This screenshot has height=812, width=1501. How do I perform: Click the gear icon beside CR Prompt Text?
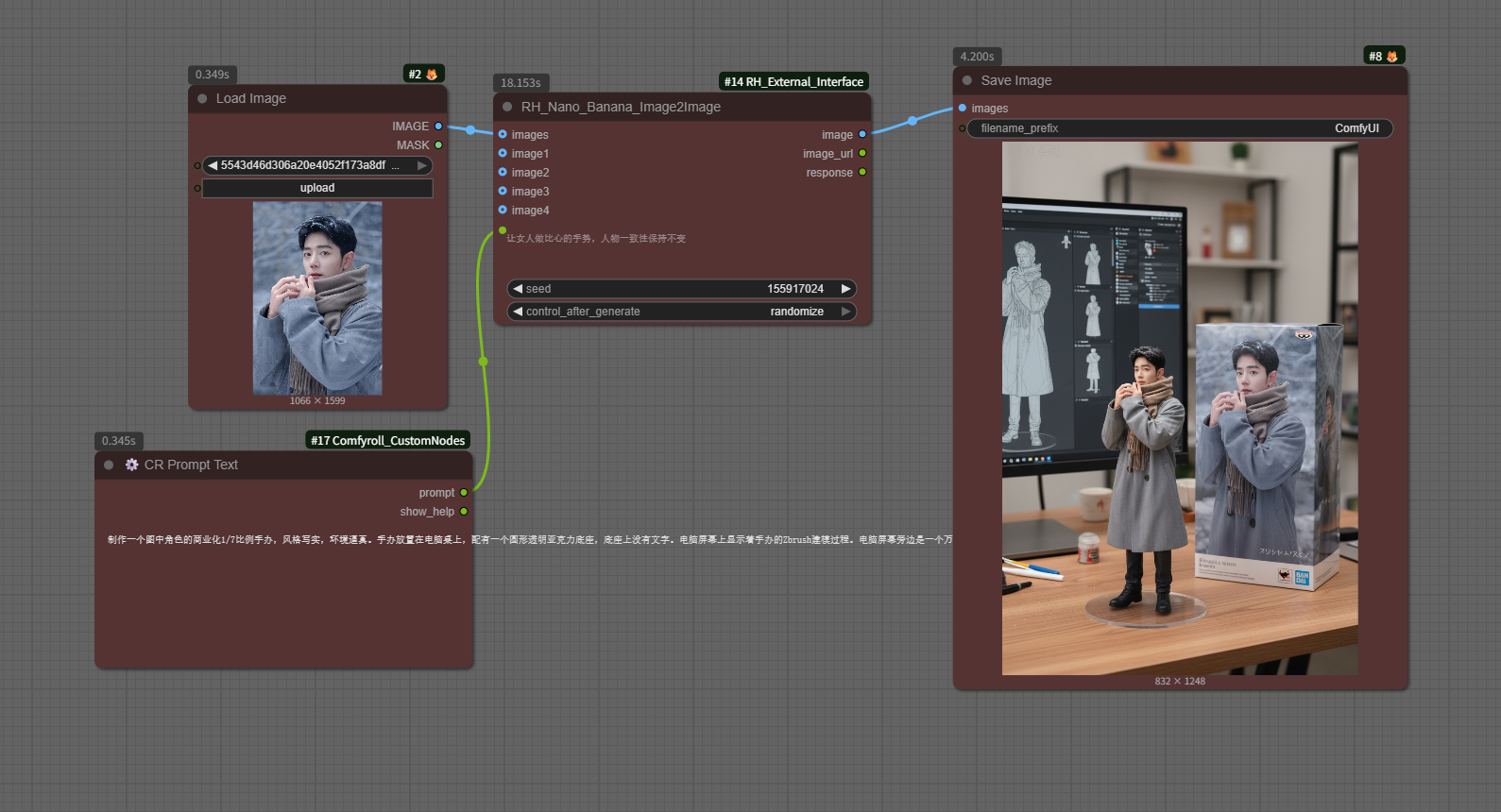pyautogui.click(x=131, y=465)
